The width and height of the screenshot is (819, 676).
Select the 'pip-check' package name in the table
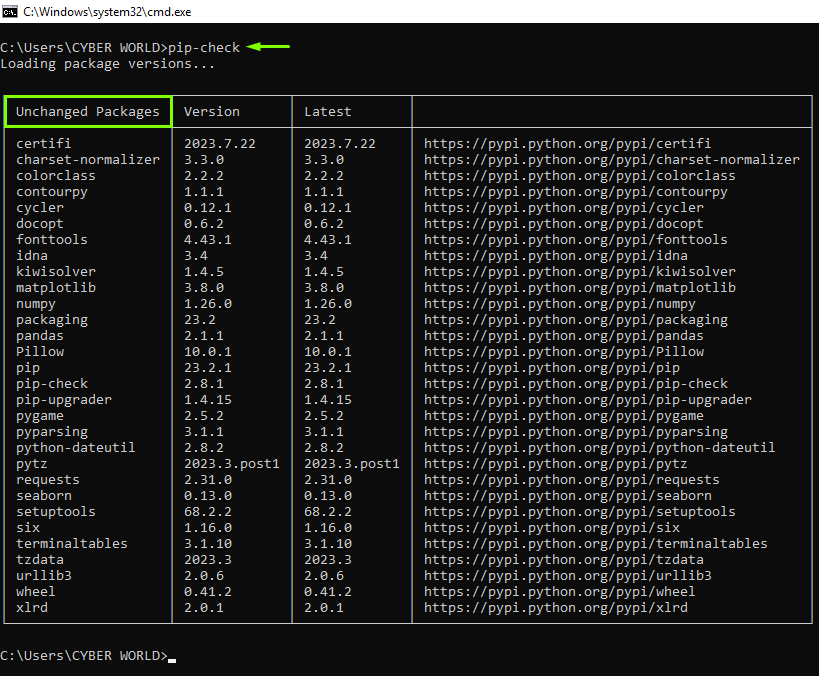pos(52,384)
